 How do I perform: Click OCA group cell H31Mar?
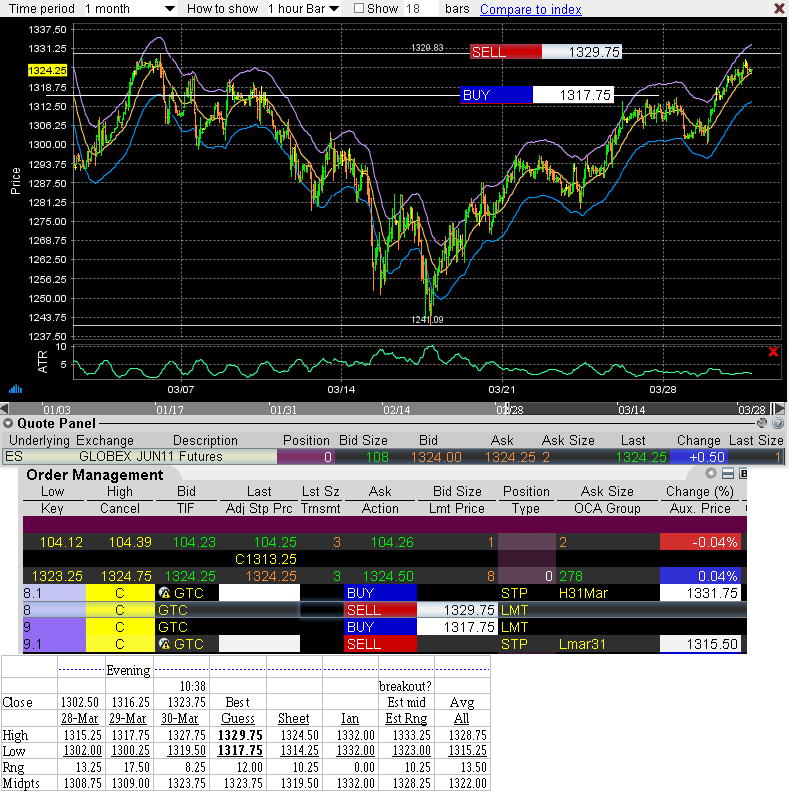coord(607,593)
